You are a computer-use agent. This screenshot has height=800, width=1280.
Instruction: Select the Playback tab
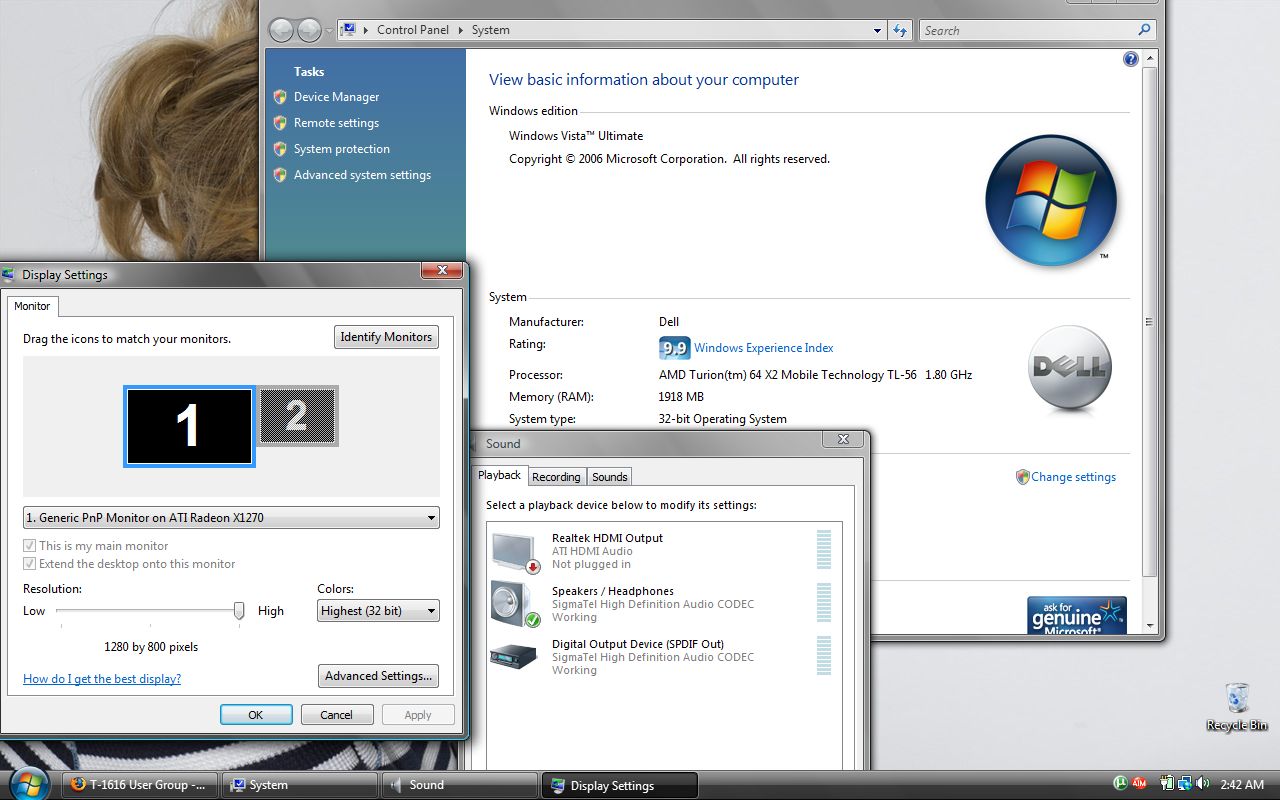tap(499, 475)
